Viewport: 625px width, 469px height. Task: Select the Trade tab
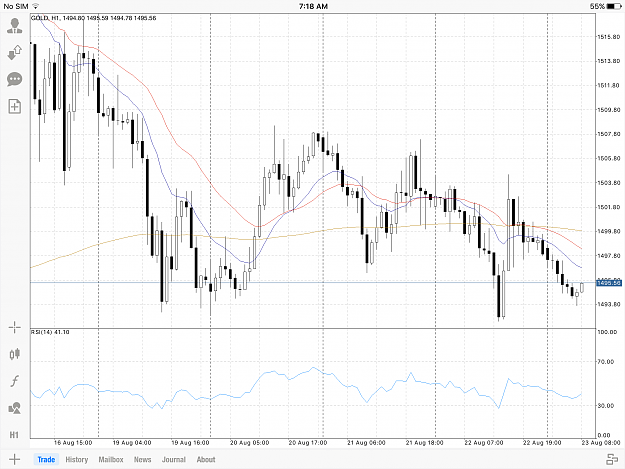(x=46, y=459)
